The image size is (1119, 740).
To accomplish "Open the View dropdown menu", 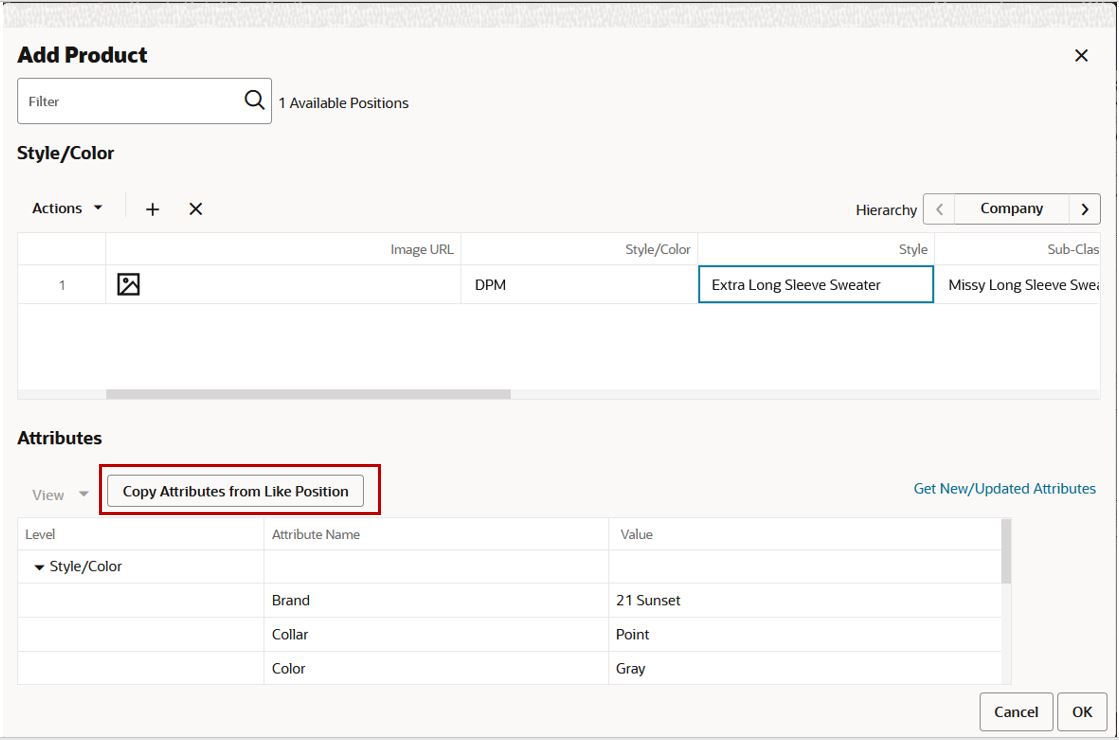I will coord(60,495).
